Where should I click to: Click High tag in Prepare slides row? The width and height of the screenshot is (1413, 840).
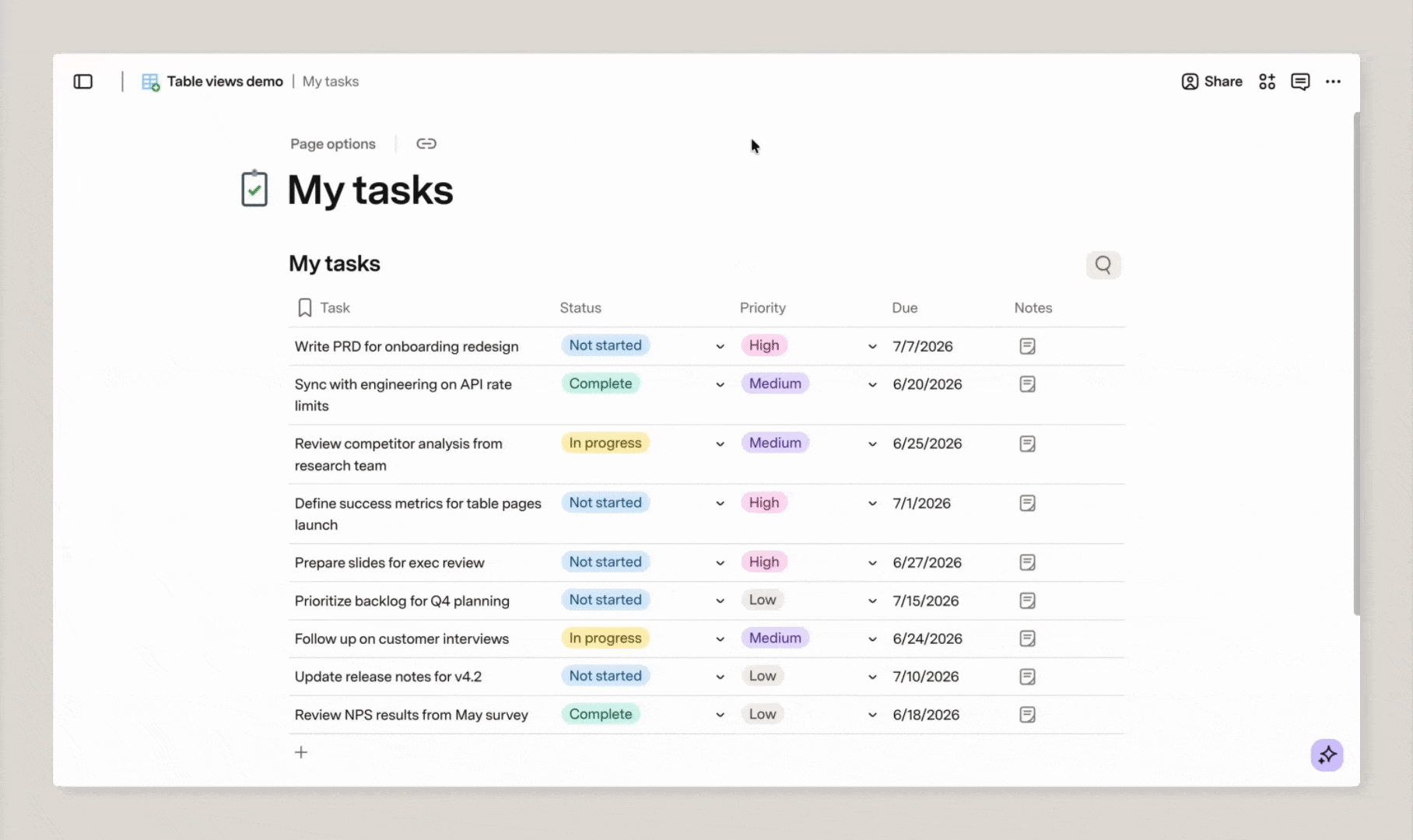point(764,562)
